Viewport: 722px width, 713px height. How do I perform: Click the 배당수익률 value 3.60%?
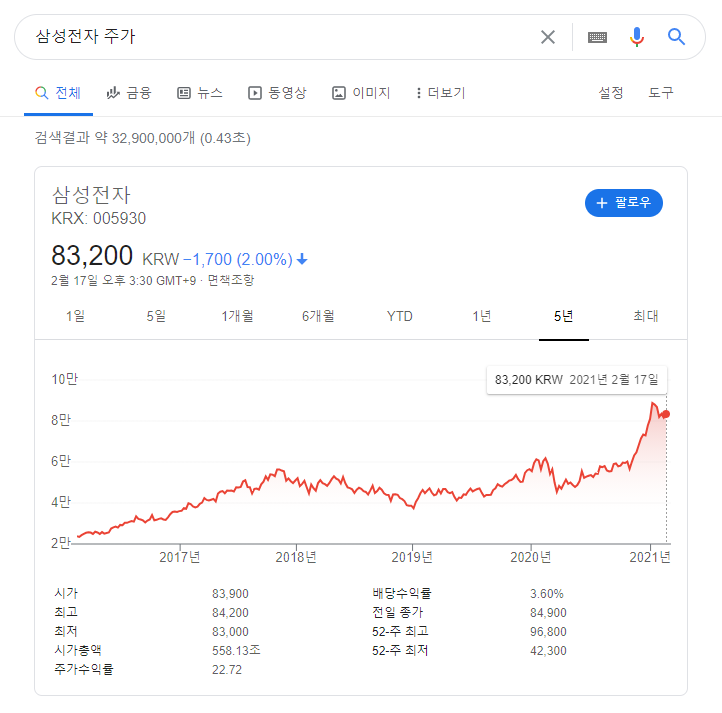pos(547,594)
